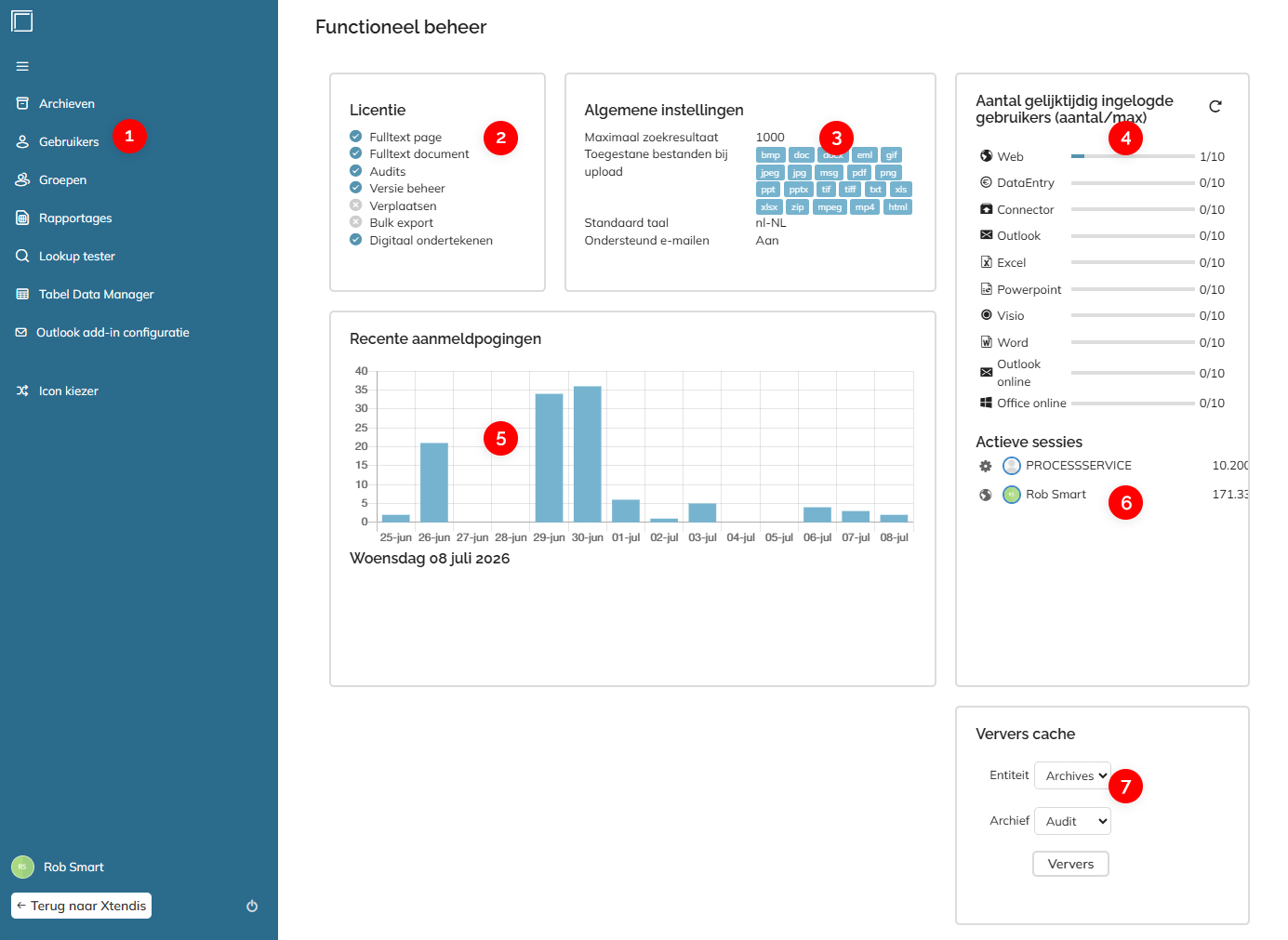Open the Archief Audit dropdown
Image resolution: width=1288 pixels, height=940 pixels.
pyautogui.click(x=1072, y=821)
